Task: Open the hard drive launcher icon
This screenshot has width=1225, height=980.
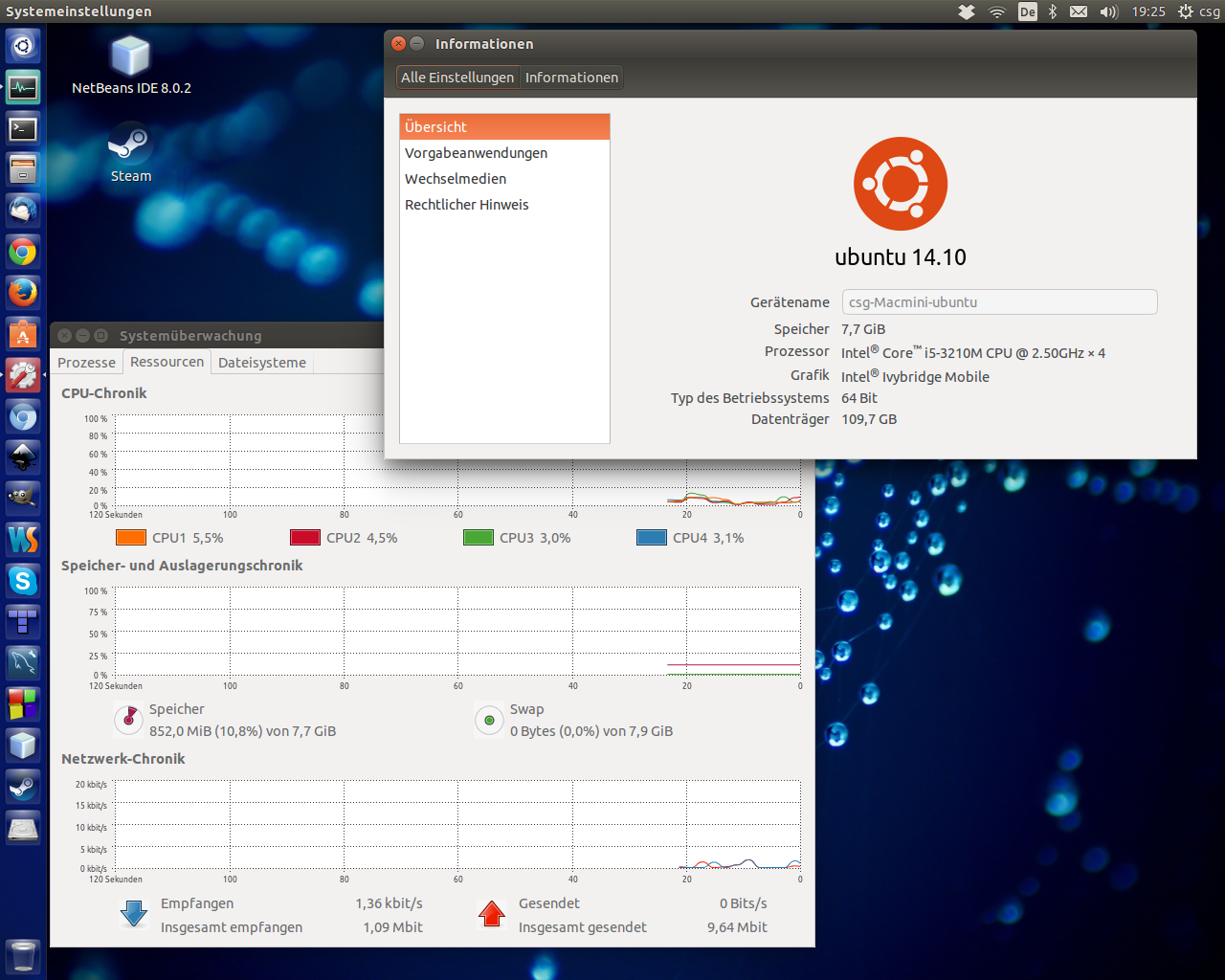Action: [x=23, y=828]
